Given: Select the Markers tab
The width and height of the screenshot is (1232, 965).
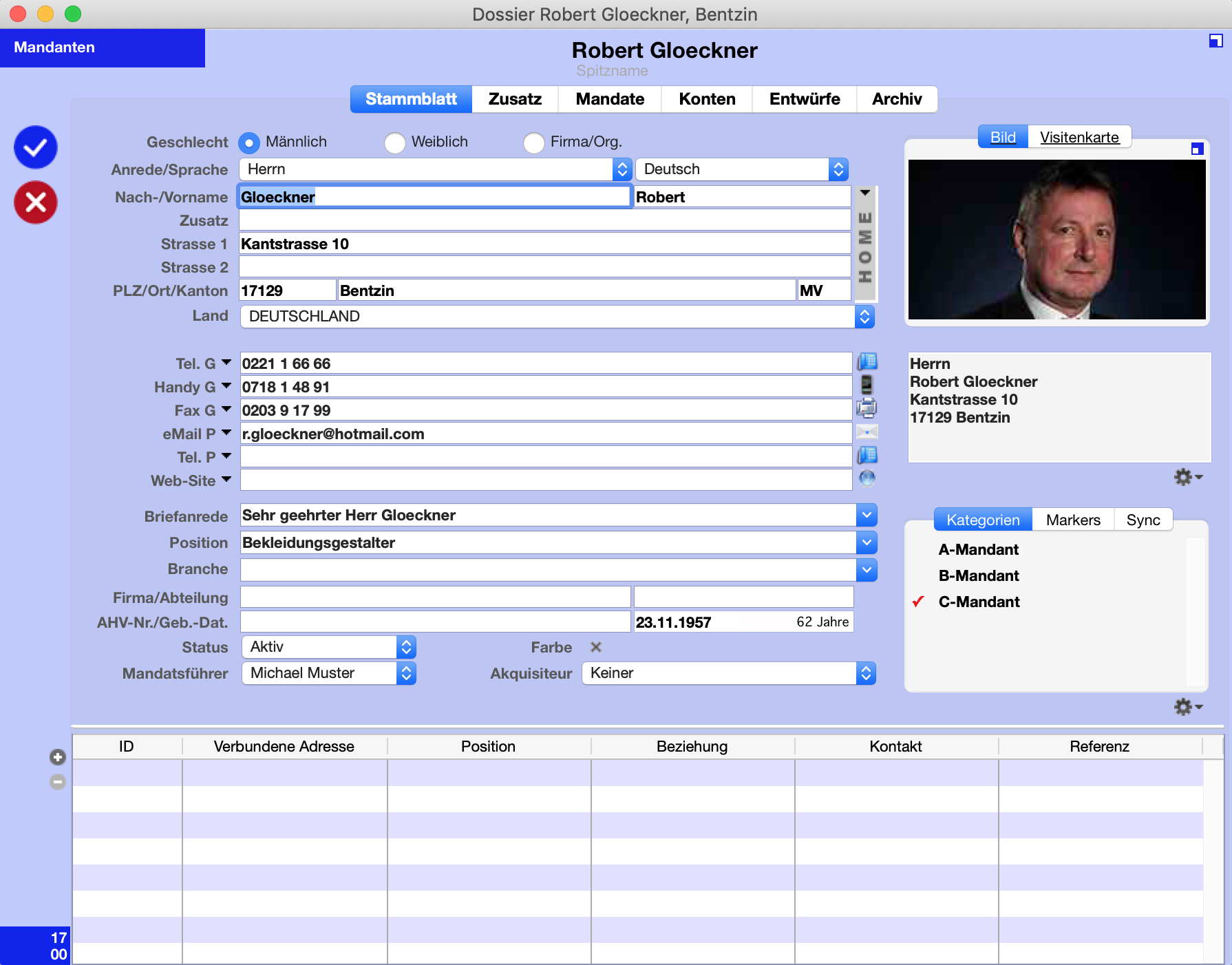Looking at the screenshot, I should pos(1073,520).
